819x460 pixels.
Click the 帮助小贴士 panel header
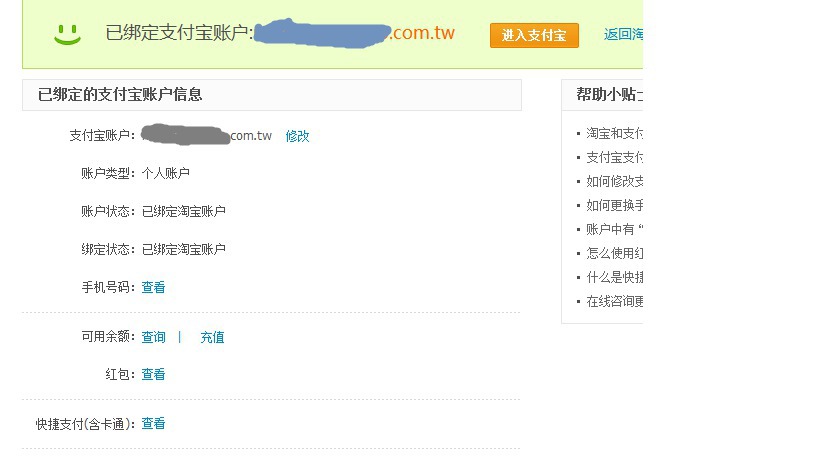pos(602,95)
